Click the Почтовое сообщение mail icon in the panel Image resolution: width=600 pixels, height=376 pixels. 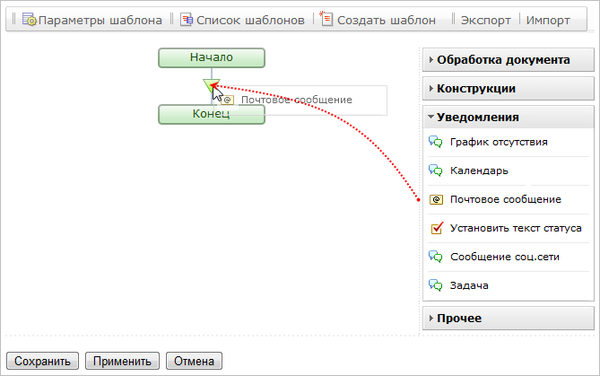click(x=436, y=199)
